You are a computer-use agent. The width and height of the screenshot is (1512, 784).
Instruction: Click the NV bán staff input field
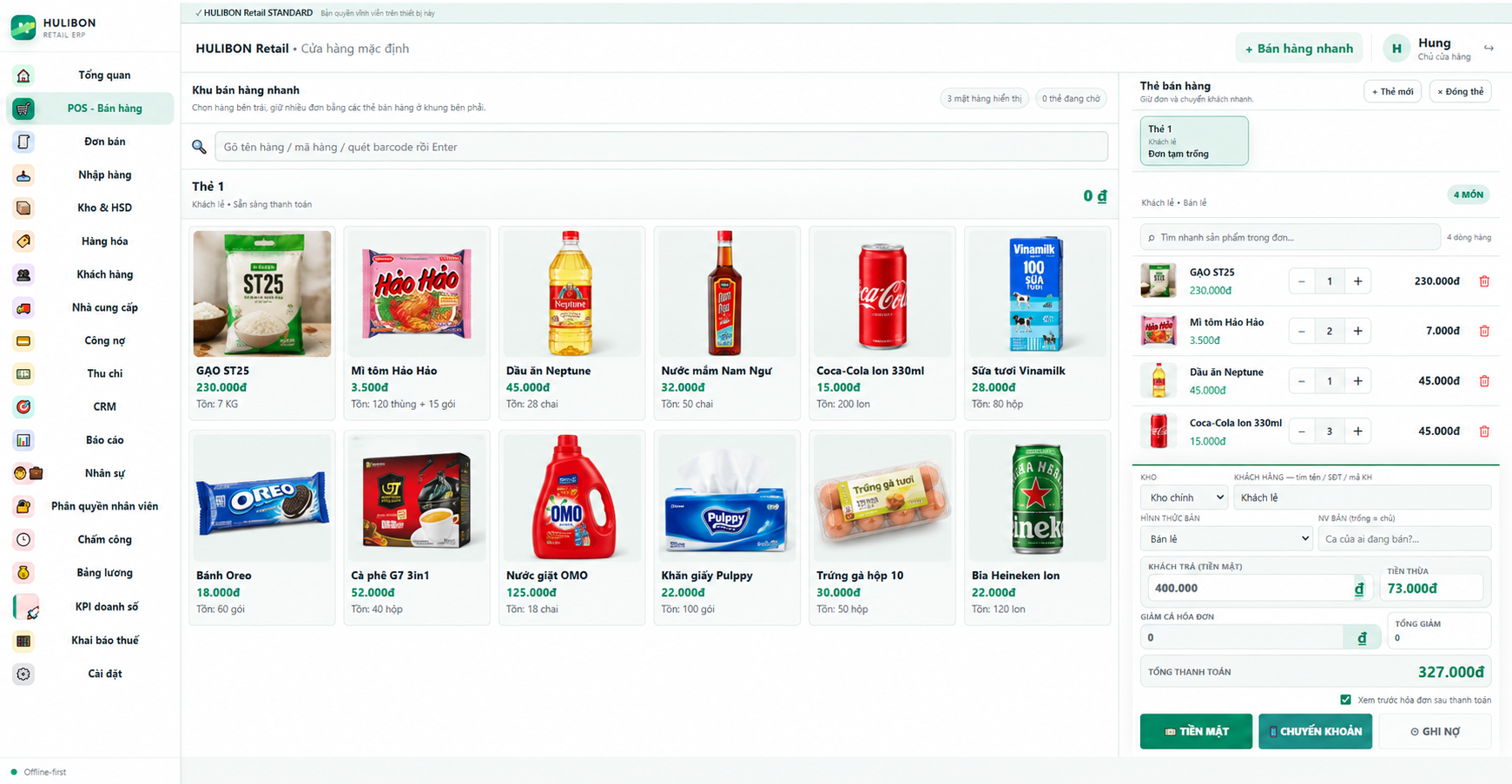pos(1404,539)
